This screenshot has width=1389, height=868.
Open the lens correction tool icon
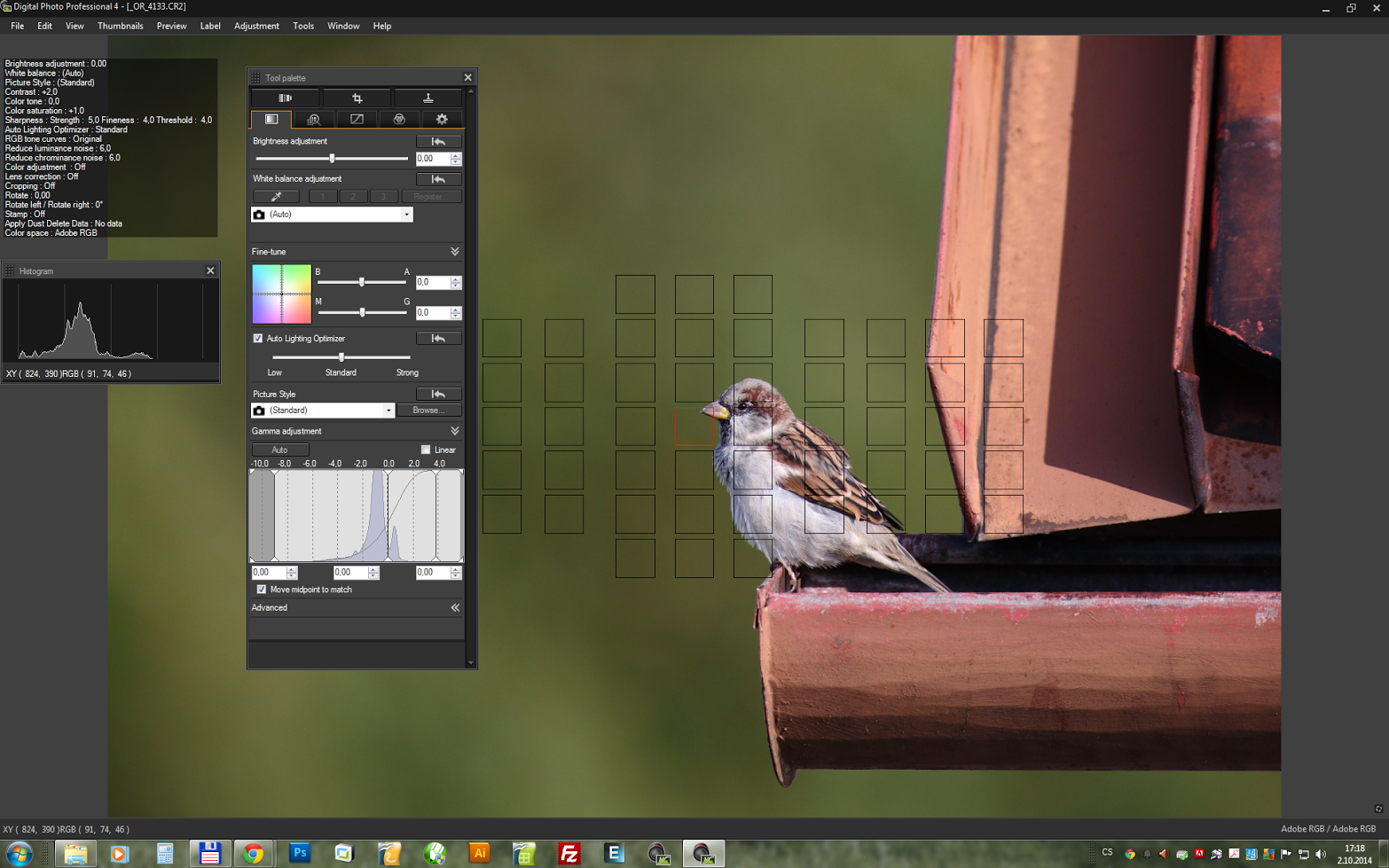(285, 98)
